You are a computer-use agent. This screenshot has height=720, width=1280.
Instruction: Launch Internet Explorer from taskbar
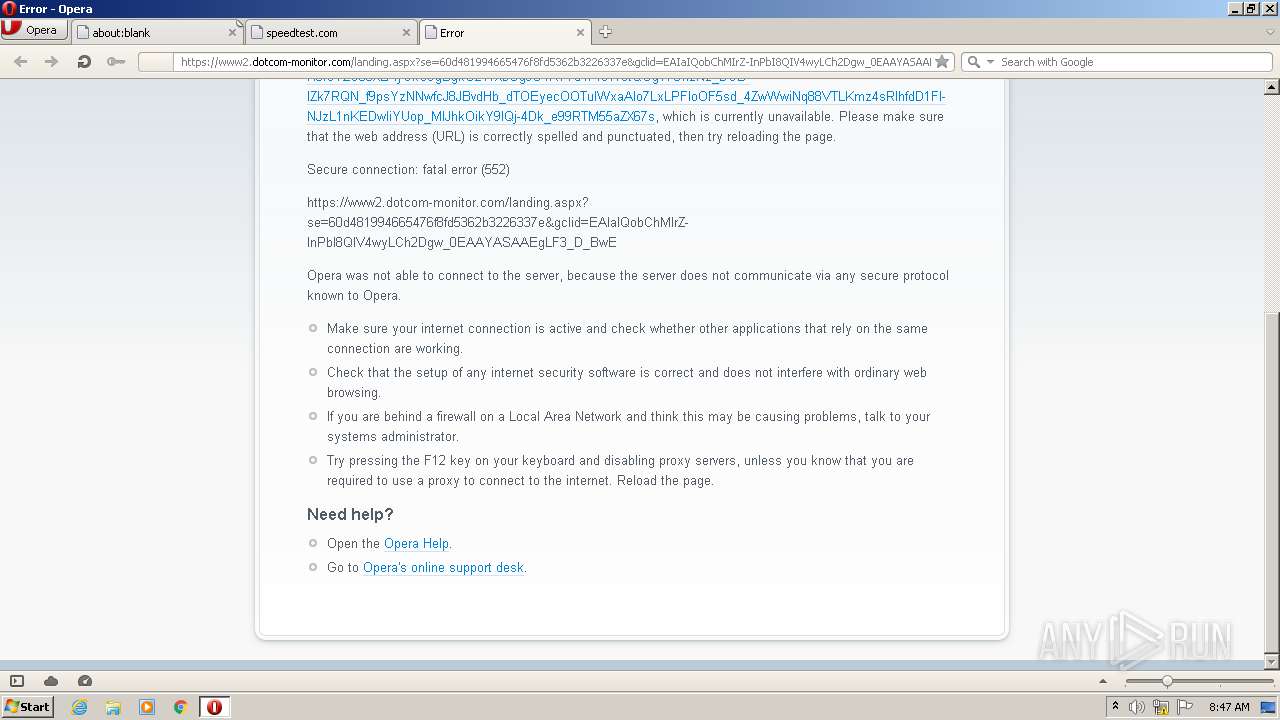tap(79, 707)
